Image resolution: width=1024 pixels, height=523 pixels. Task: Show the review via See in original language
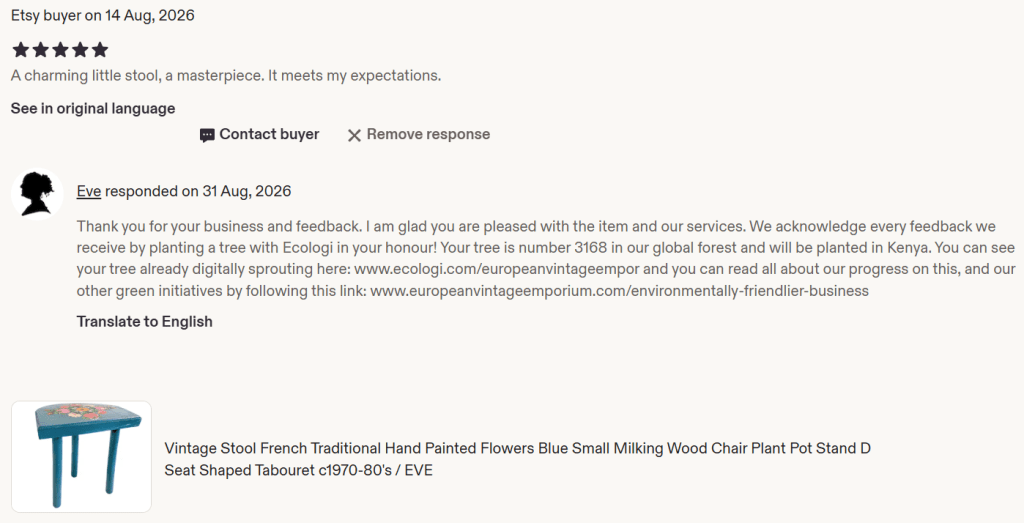(x=93, y=108)
